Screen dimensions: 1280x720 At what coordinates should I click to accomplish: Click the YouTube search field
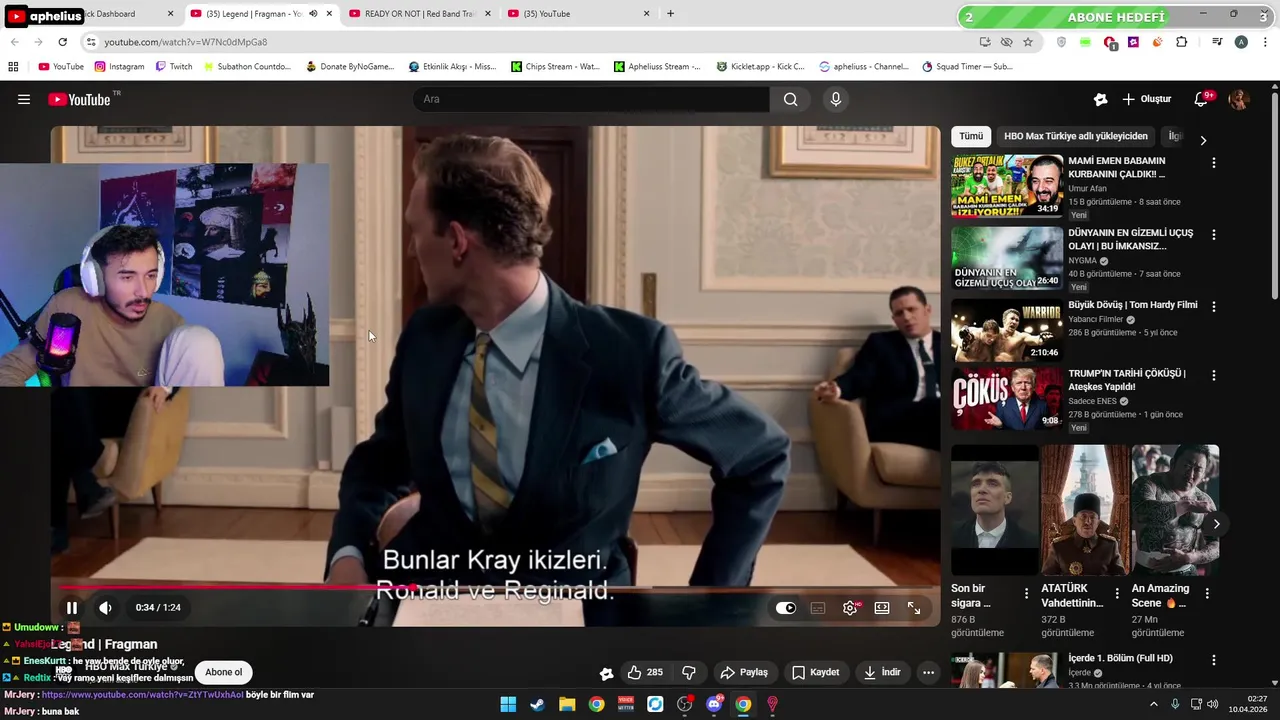point(591,99)
